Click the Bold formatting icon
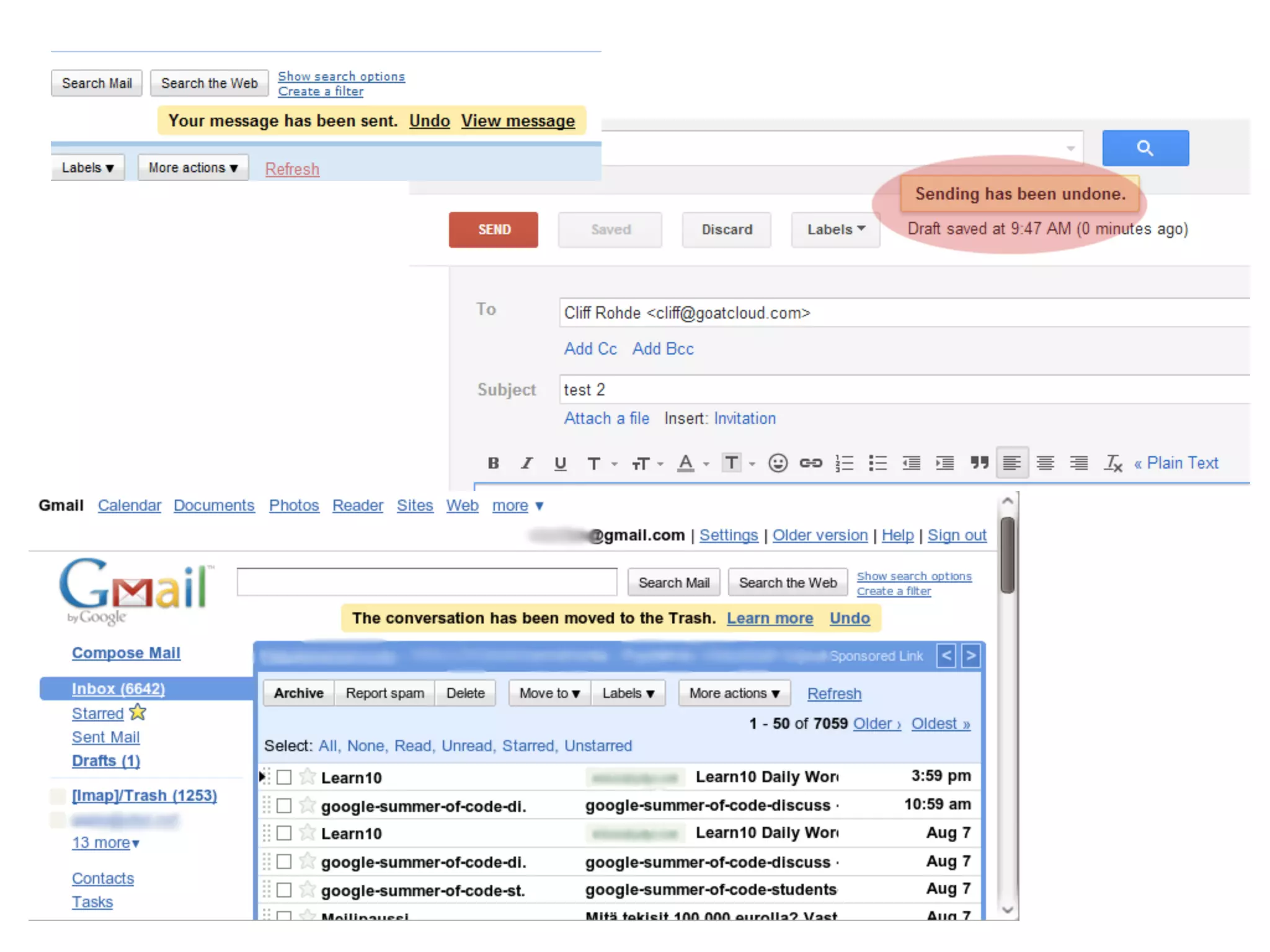The width and height of the screenshot is (1270, 952). pos(494,463)
